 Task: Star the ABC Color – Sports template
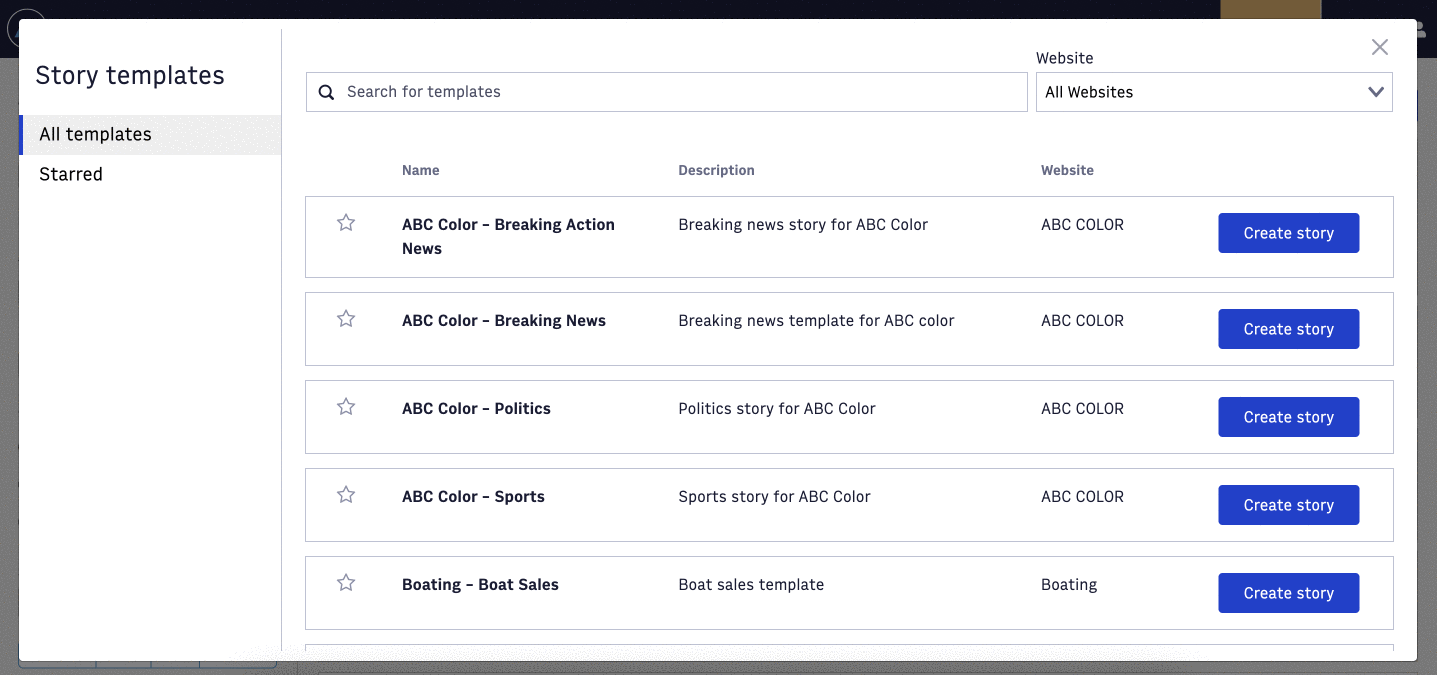346,495
